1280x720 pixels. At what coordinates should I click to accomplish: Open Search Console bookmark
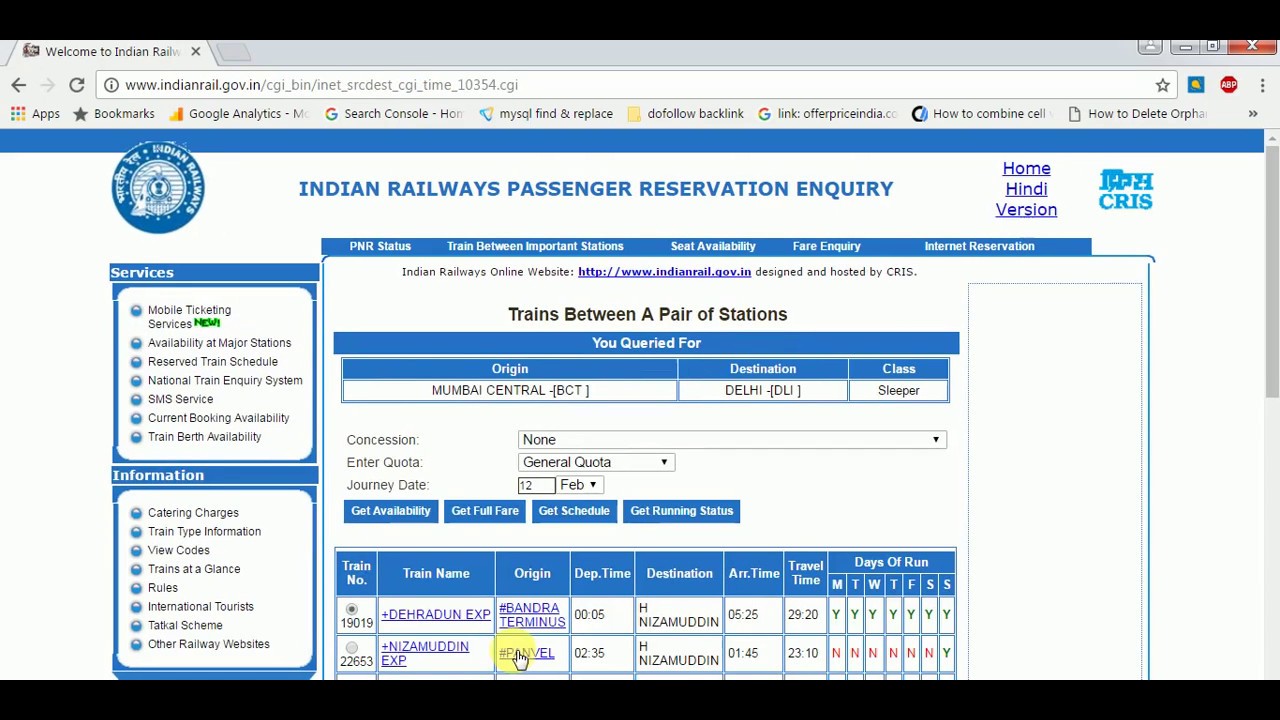click(x=394, y=114)
